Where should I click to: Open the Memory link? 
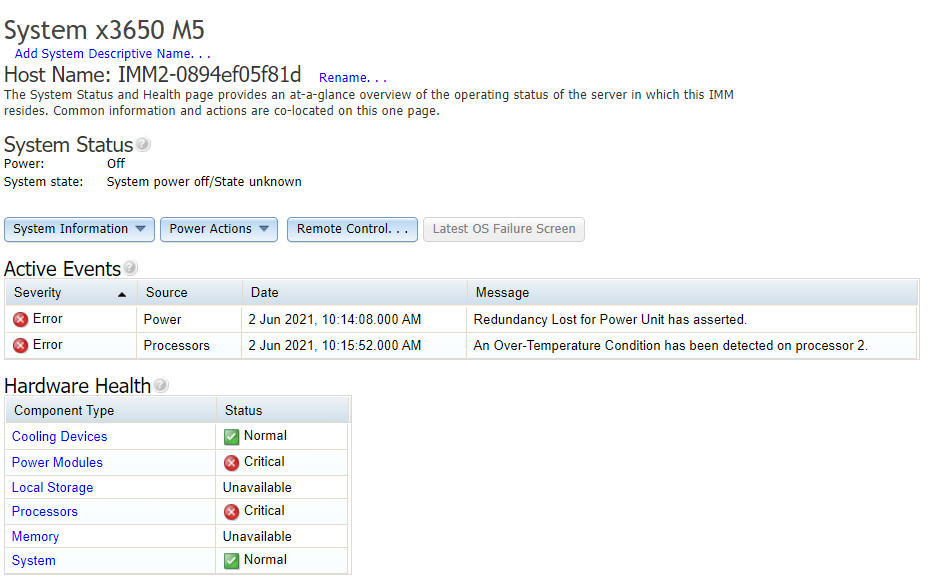click(36, 536)
